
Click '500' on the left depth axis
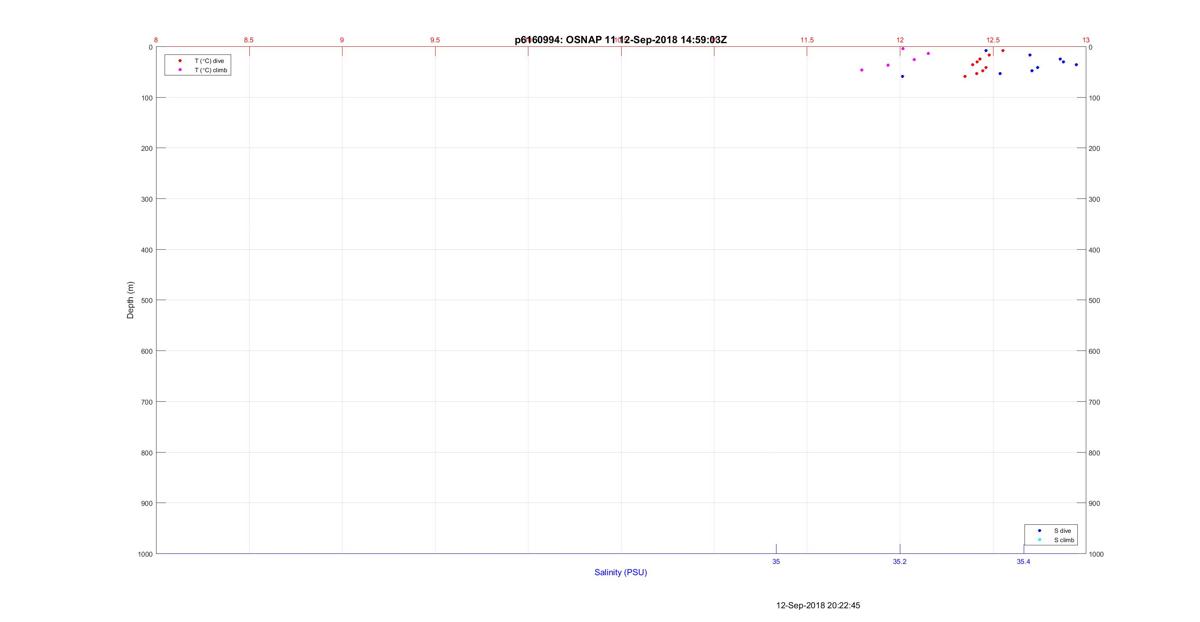(146, 300)
